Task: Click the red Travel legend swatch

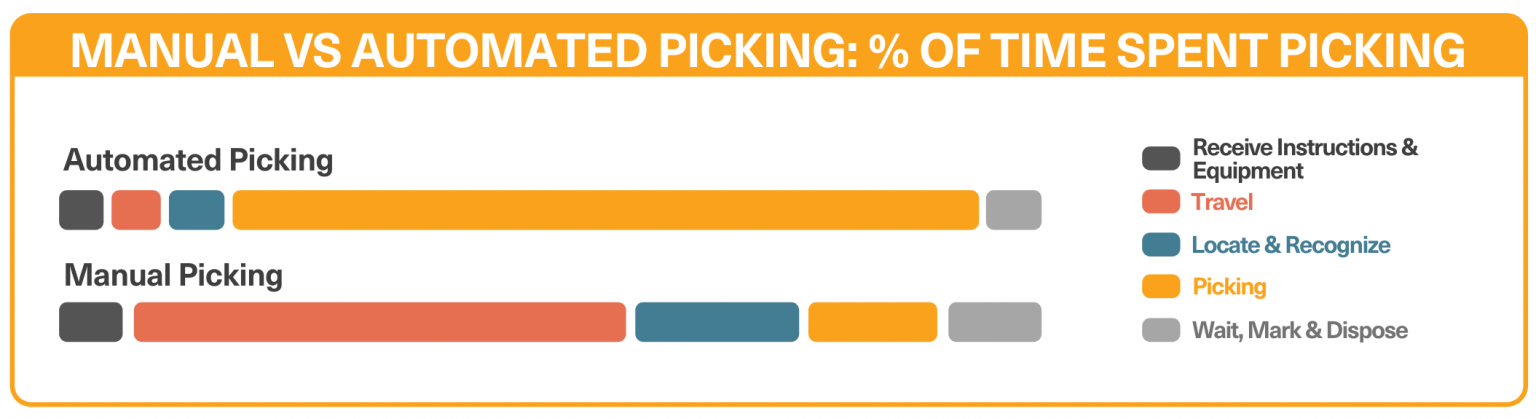Action: [1161, 202]
